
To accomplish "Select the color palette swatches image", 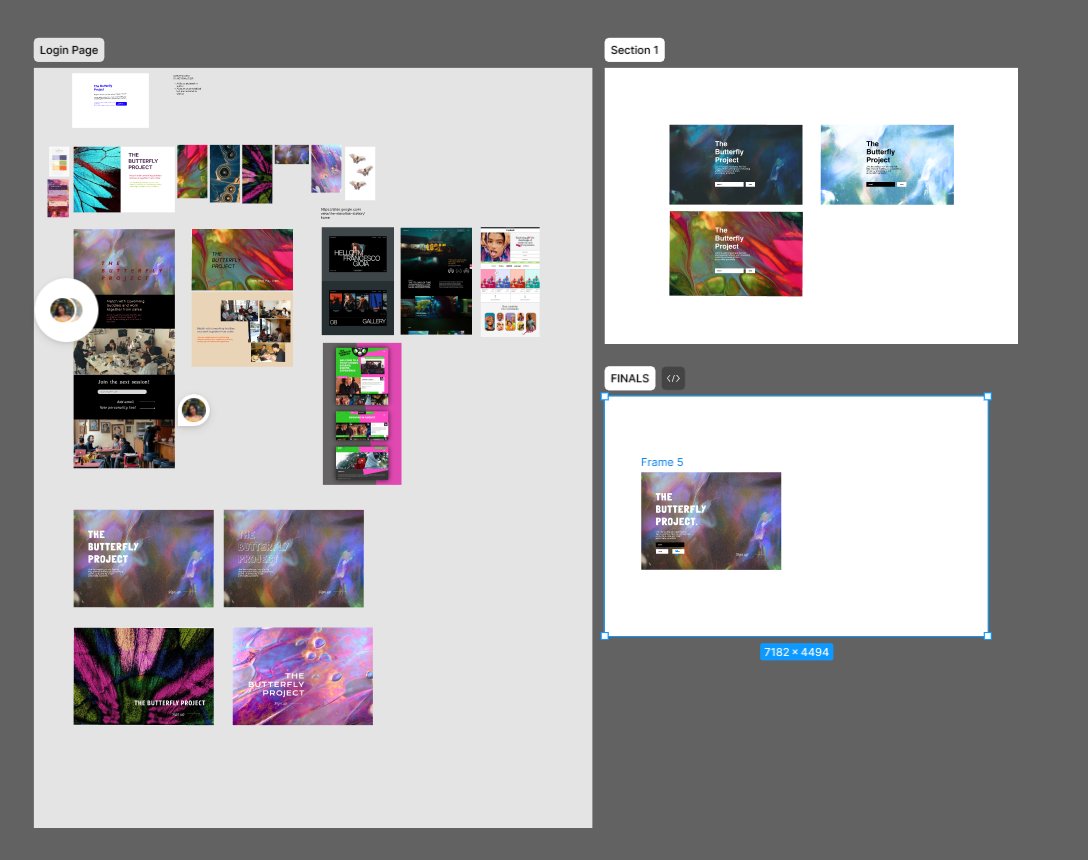I will click(x=59, y=161).
